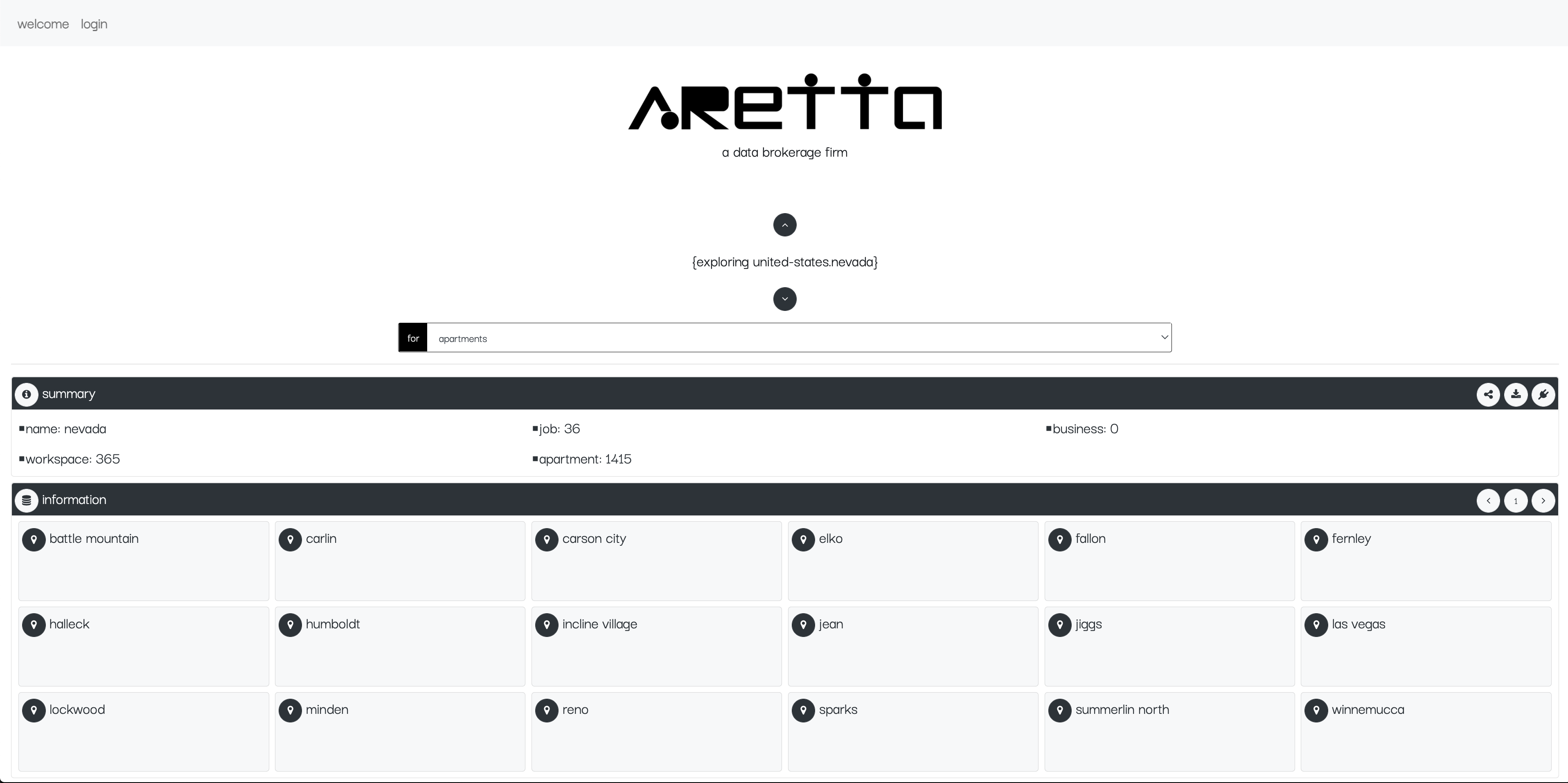Click the halleck location pin icon

pyautogui.click(x=34, y=625)
